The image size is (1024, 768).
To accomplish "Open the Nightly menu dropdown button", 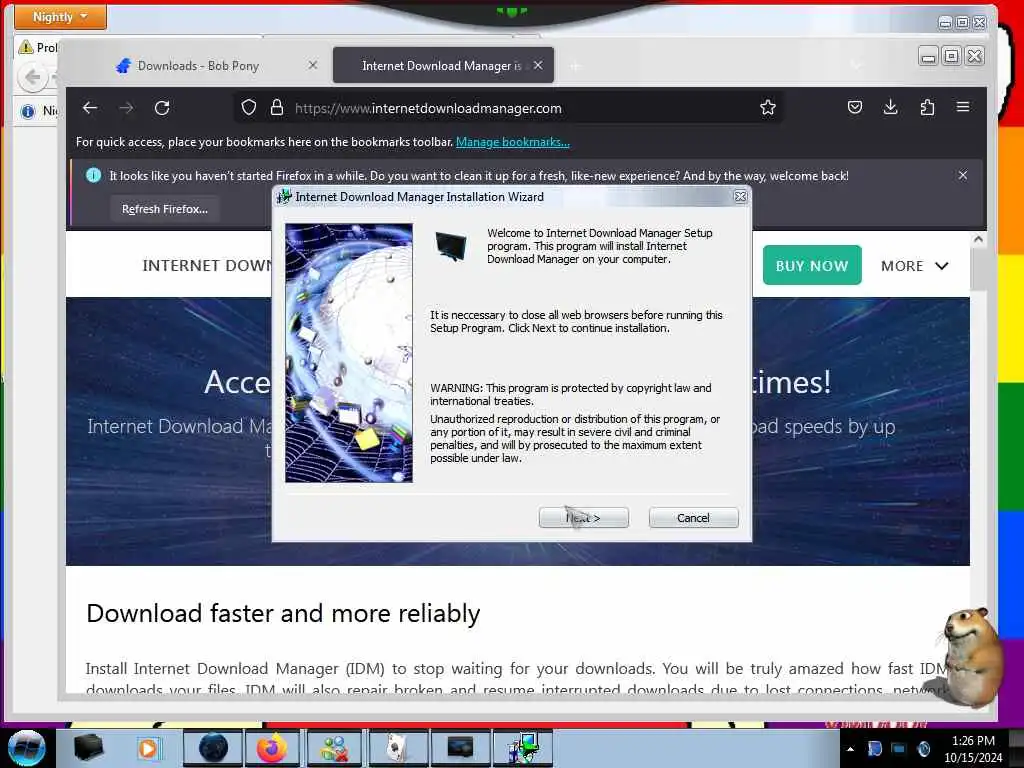I will click(60, 17).
